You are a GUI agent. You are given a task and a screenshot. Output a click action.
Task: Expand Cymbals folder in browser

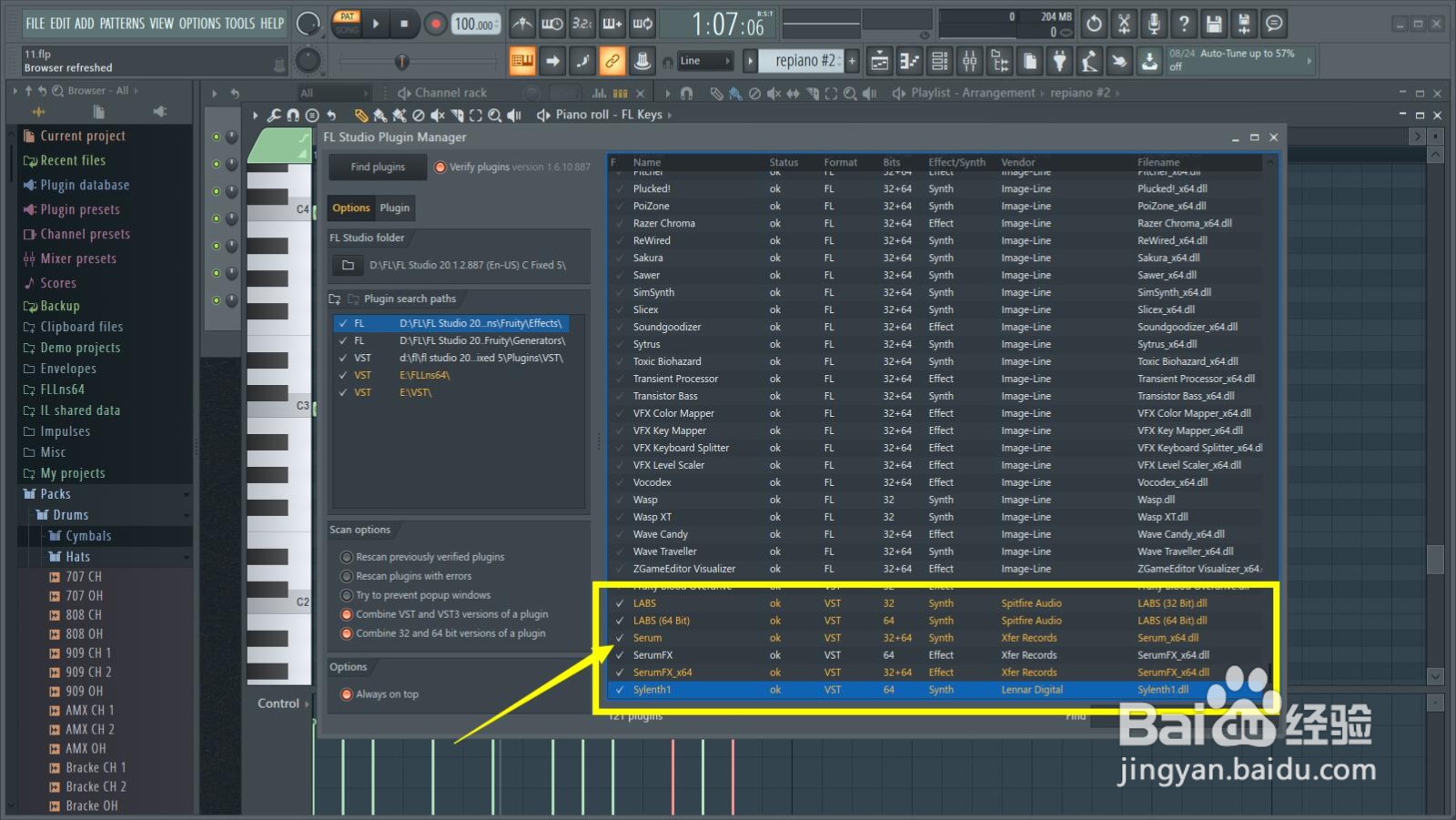coord(88,536)
